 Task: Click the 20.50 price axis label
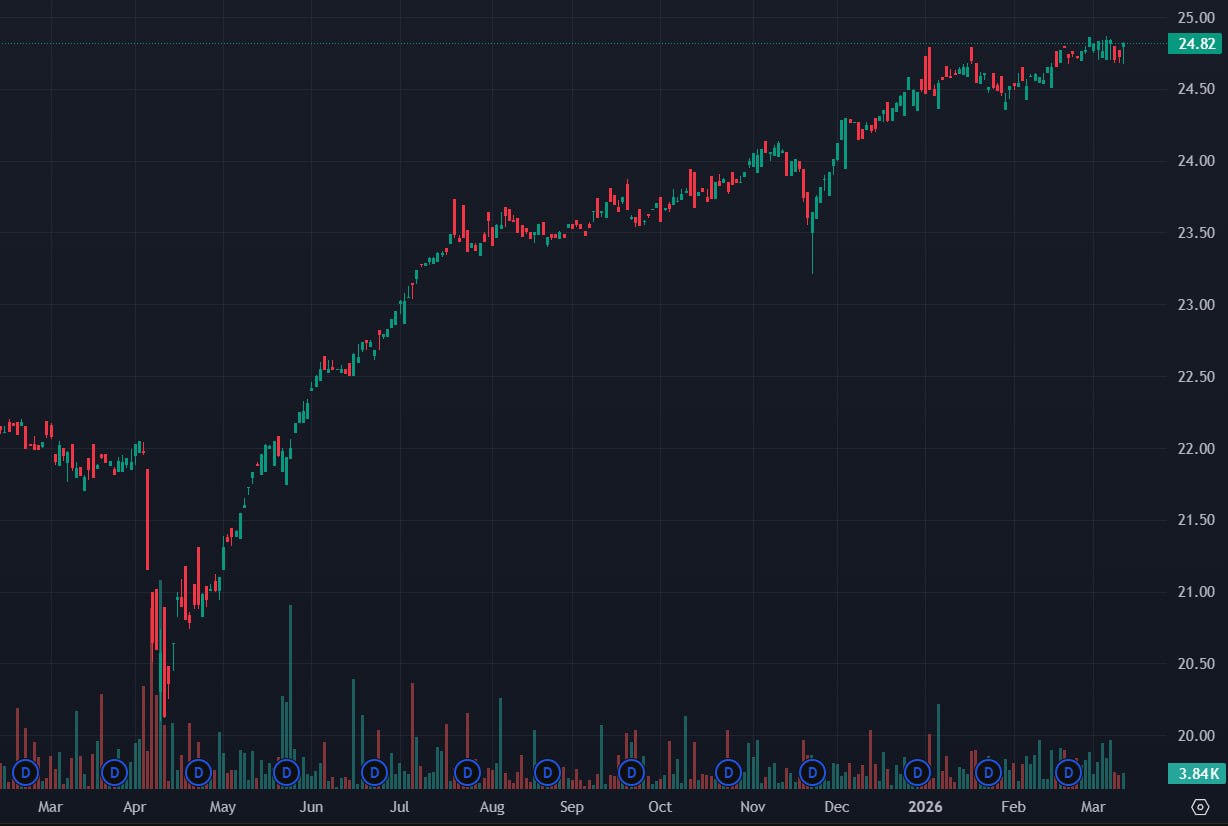(x=1196, y=664)
